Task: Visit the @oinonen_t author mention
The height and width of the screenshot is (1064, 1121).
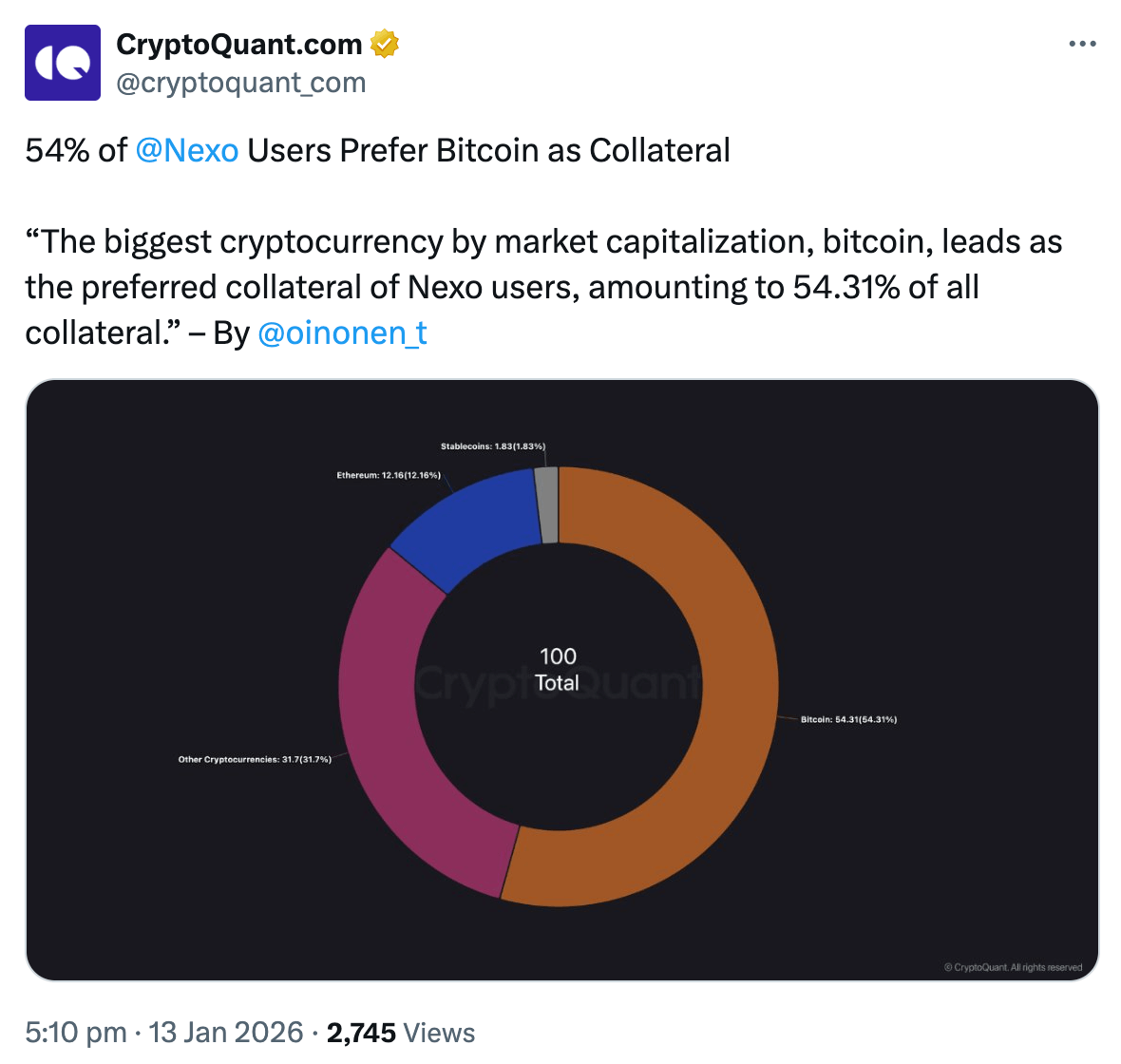Action: click(x=342, y=332)
